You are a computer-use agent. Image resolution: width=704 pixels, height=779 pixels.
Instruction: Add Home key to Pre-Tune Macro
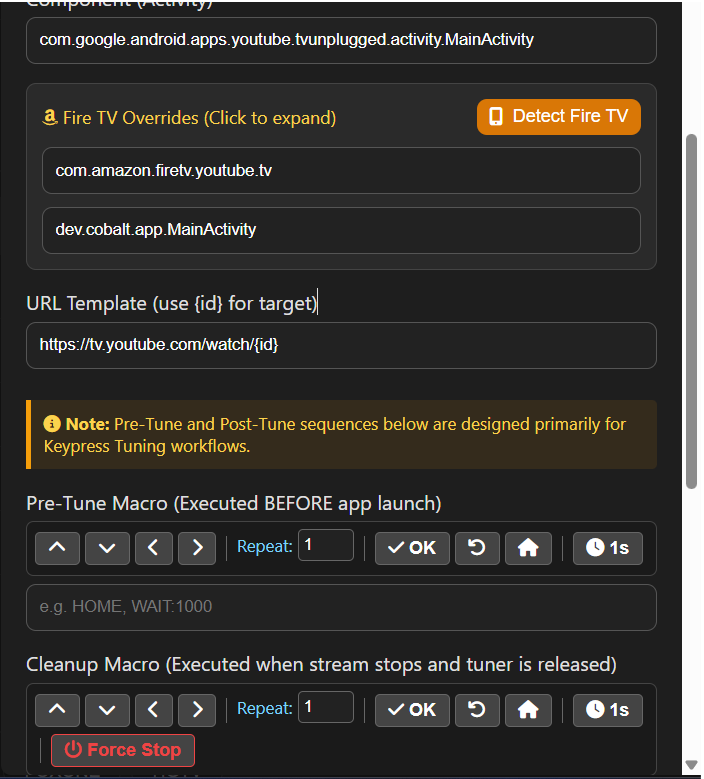point(528,548)
